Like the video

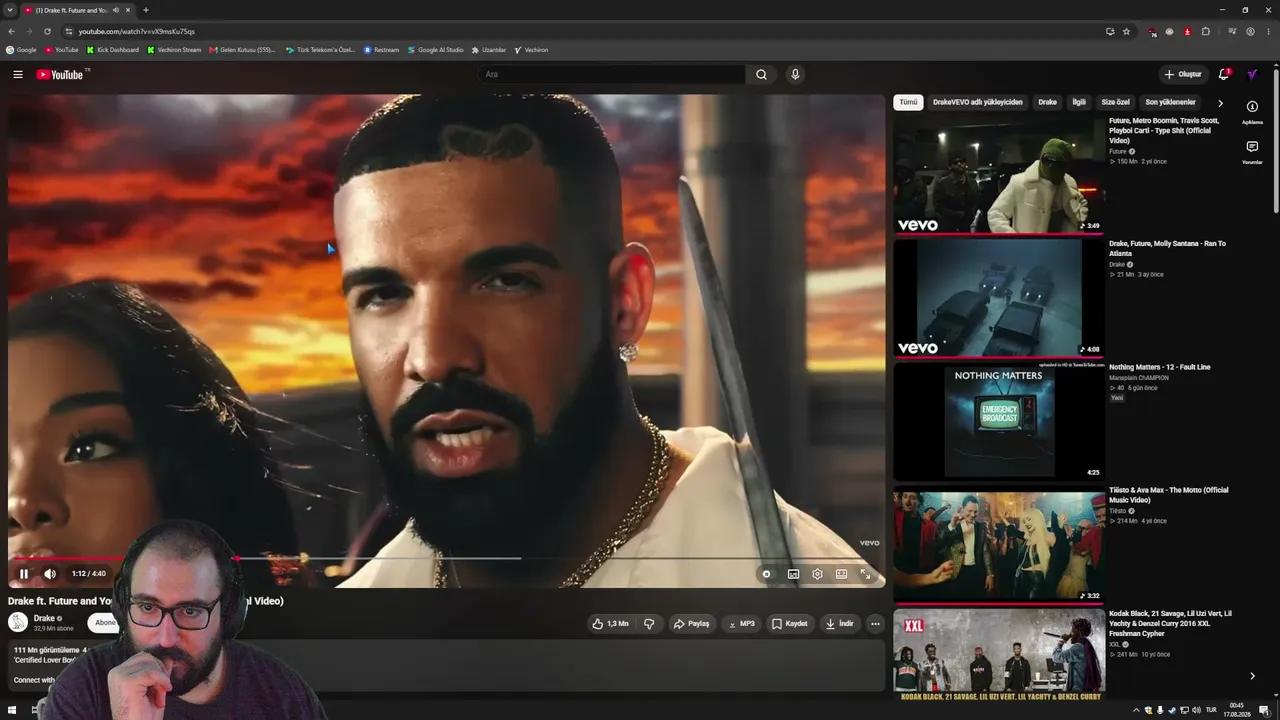pos(611,624)
